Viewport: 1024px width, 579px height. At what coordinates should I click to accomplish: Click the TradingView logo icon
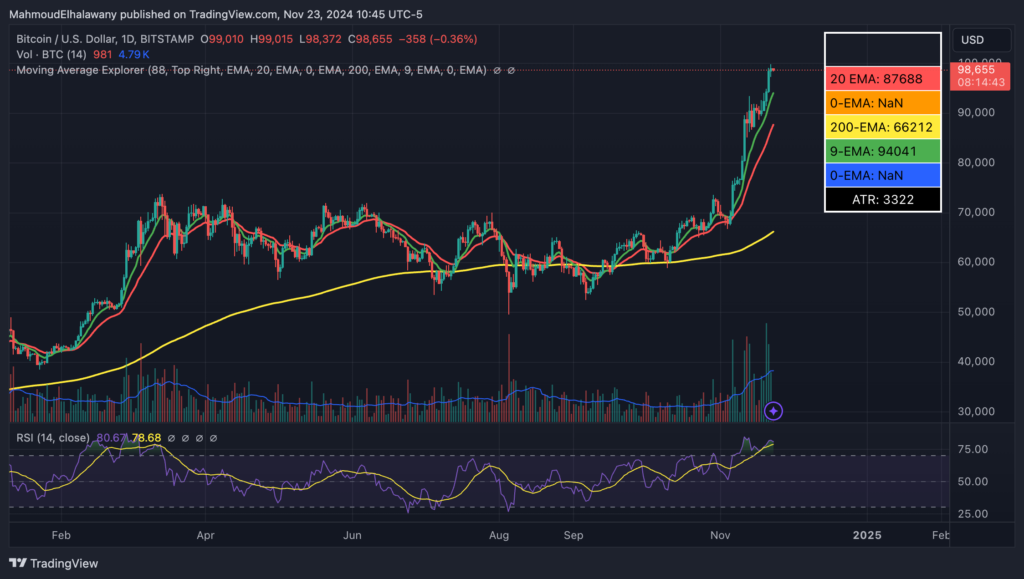tap(18, 563)
